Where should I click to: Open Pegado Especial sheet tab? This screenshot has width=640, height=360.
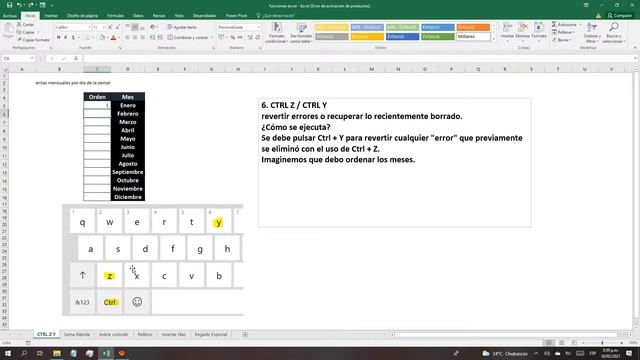pos(211,334)
